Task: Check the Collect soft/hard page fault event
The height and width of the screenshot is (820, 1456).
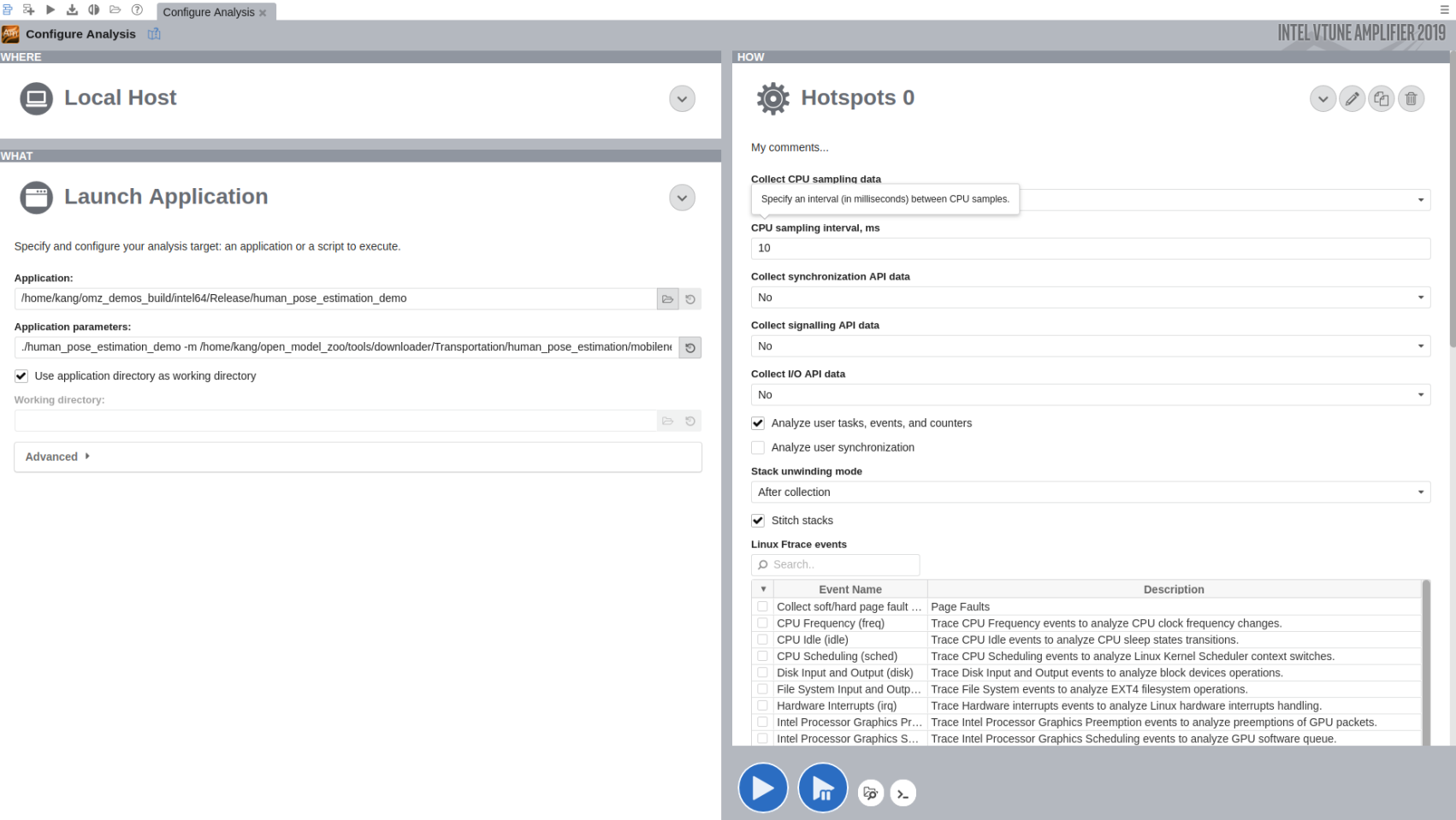Action: [x=762, y=606]
